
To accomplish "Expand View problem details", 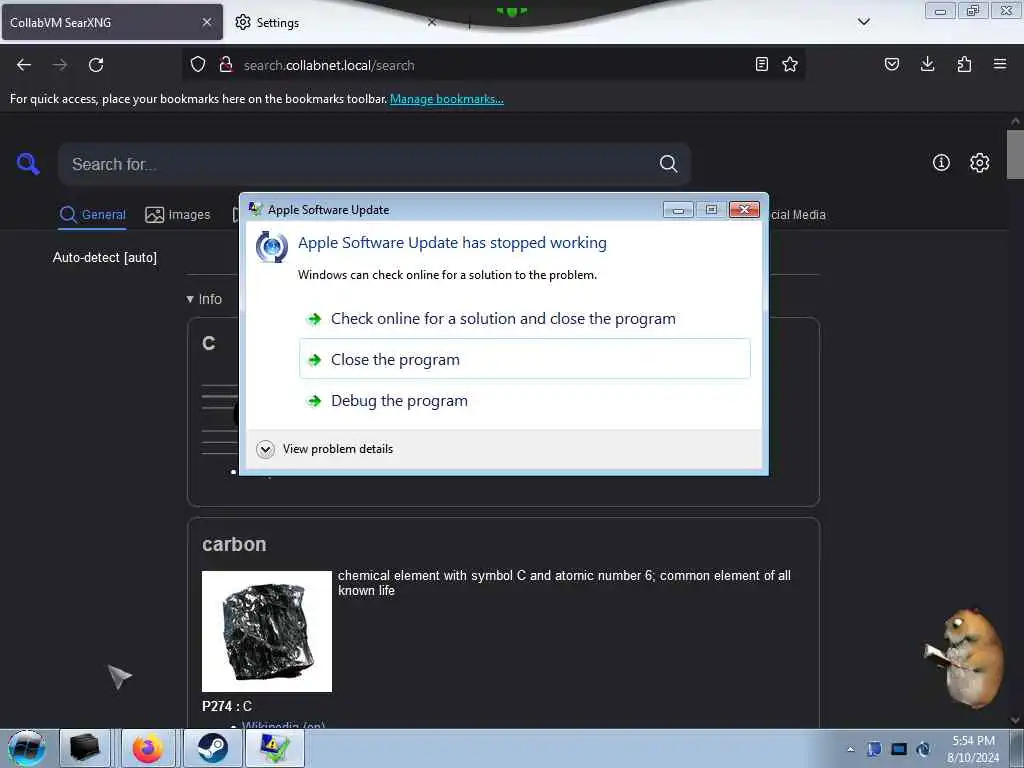I will pyautogui.click(x=325, y=449).
